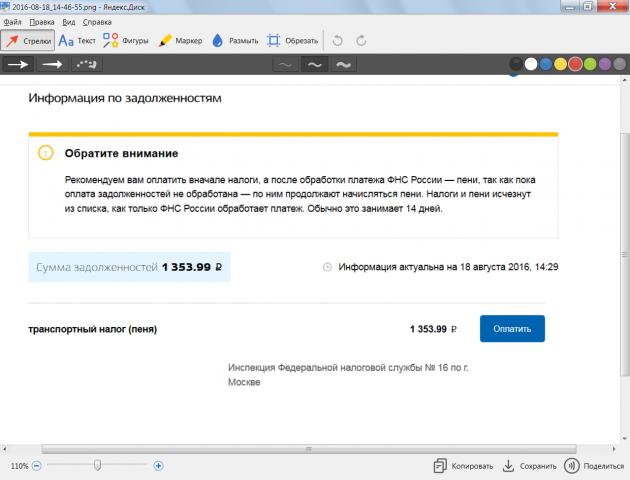The image size is (630, 480).
Task: Click the redo arrow icon
Action: click(361, 41)
